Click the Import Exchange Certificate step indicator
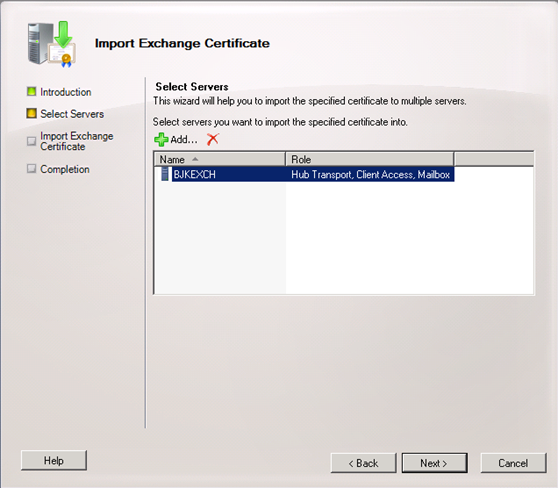Image resolution: width=558 pixels, height=488 pixels. pos(31,141)
